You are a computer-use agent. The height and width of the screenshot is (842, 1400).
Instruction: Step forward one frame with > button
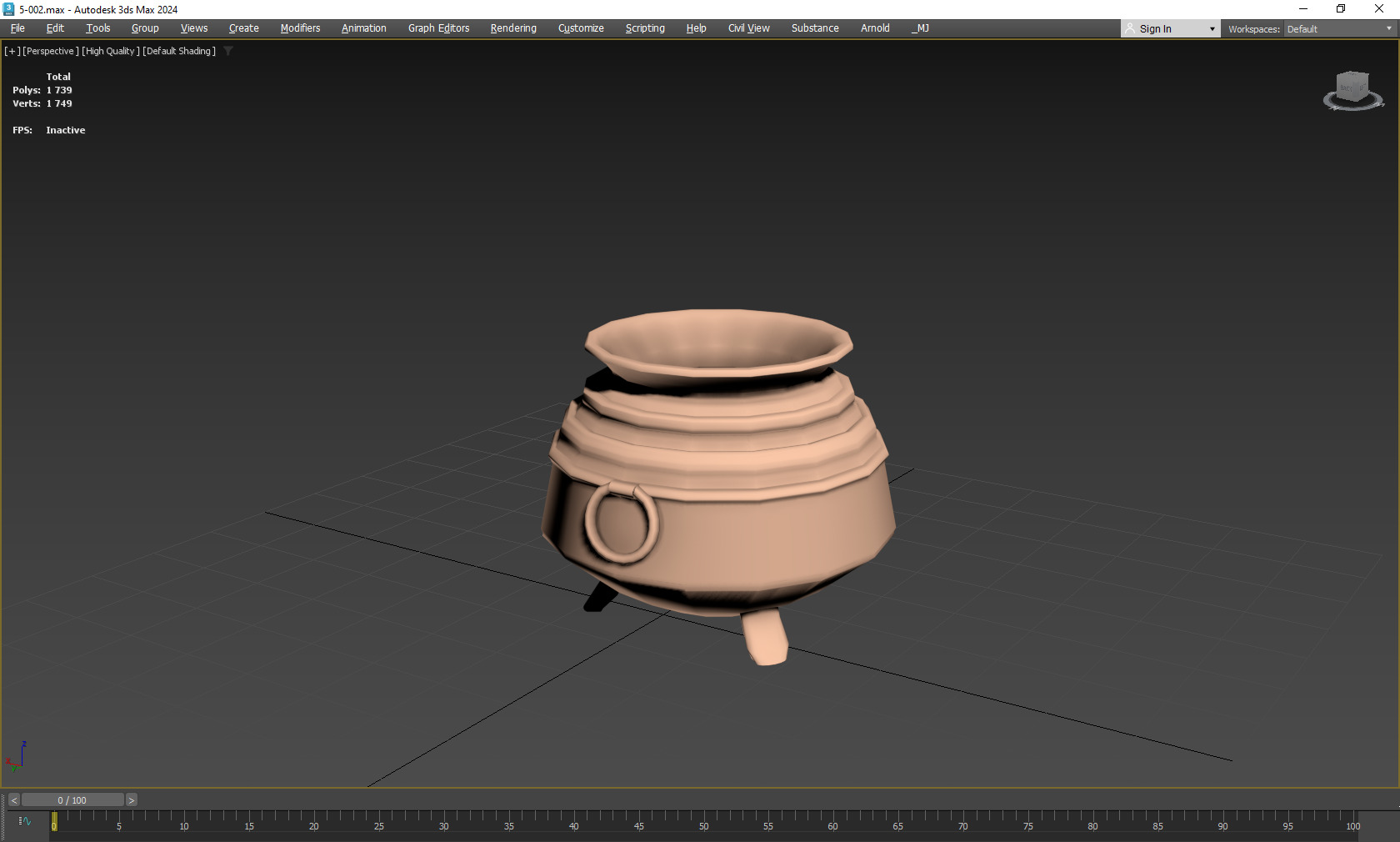tap(131, 800)
